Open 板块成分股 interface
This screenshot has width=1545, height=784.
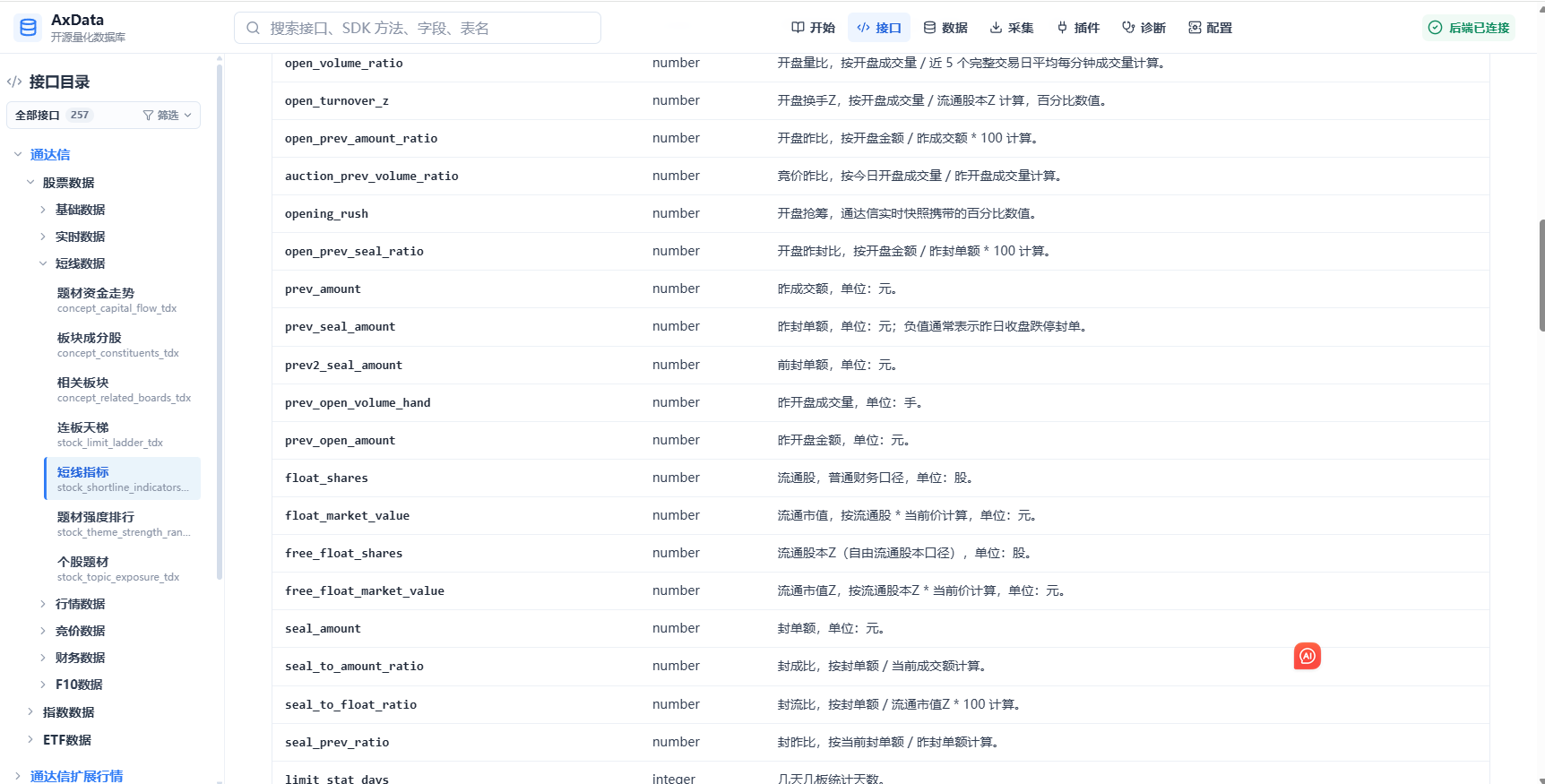click(123, 344)
